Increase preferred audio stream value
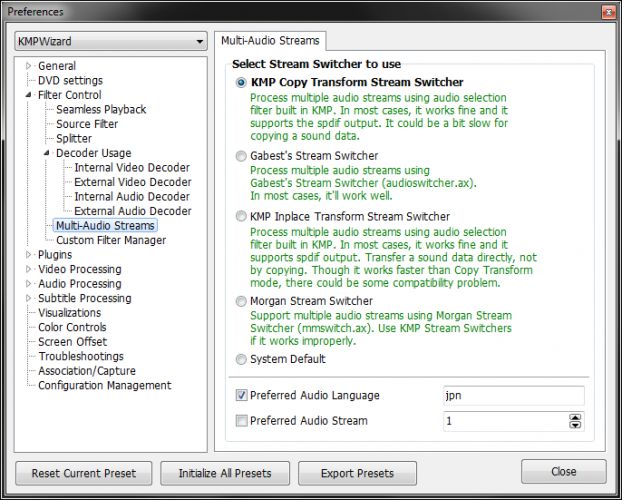622x500 pixels. click(x=575, y=417)
